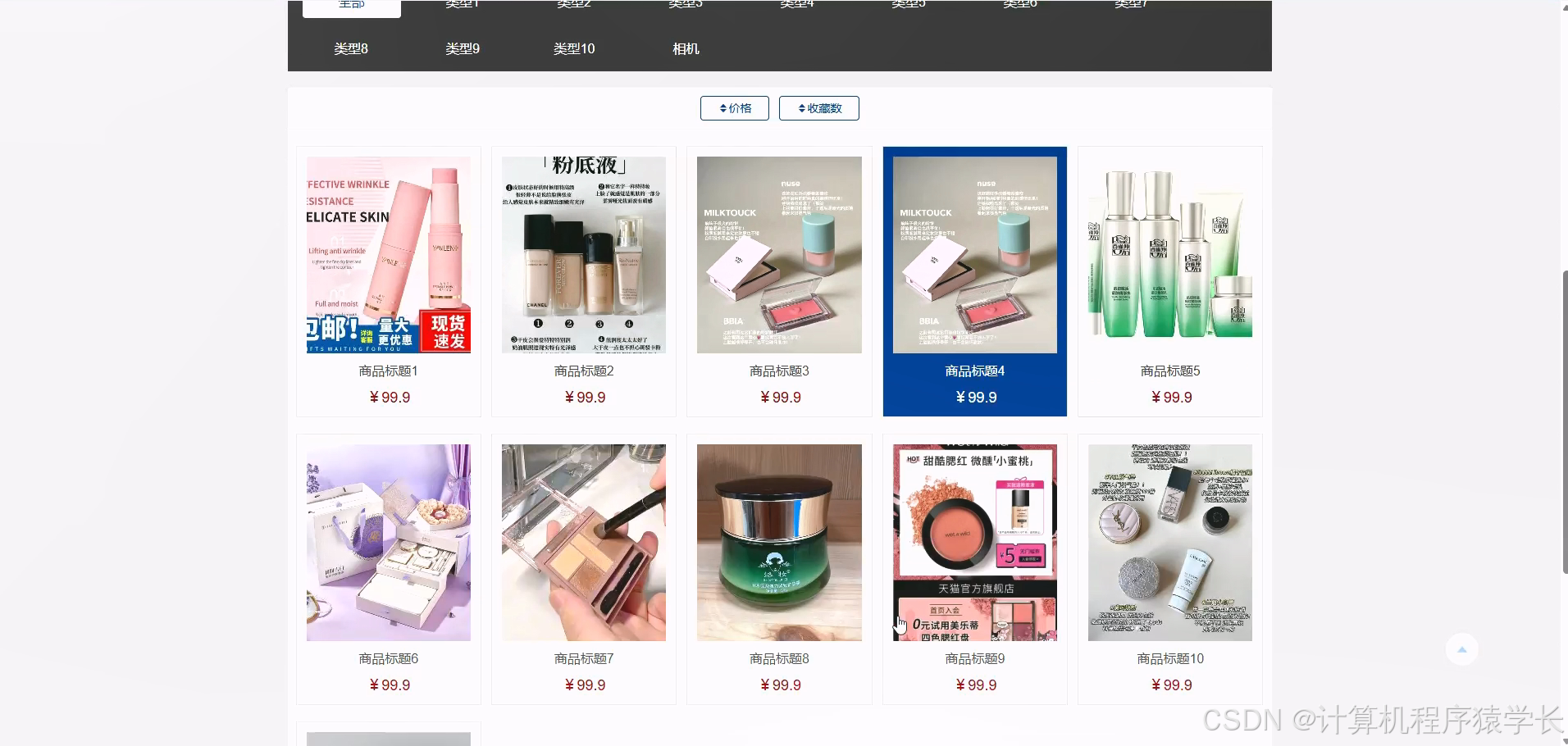Open the 商品标题5 skincare set image
This screenshot has width=1568, height=746.
(1170, 255)
